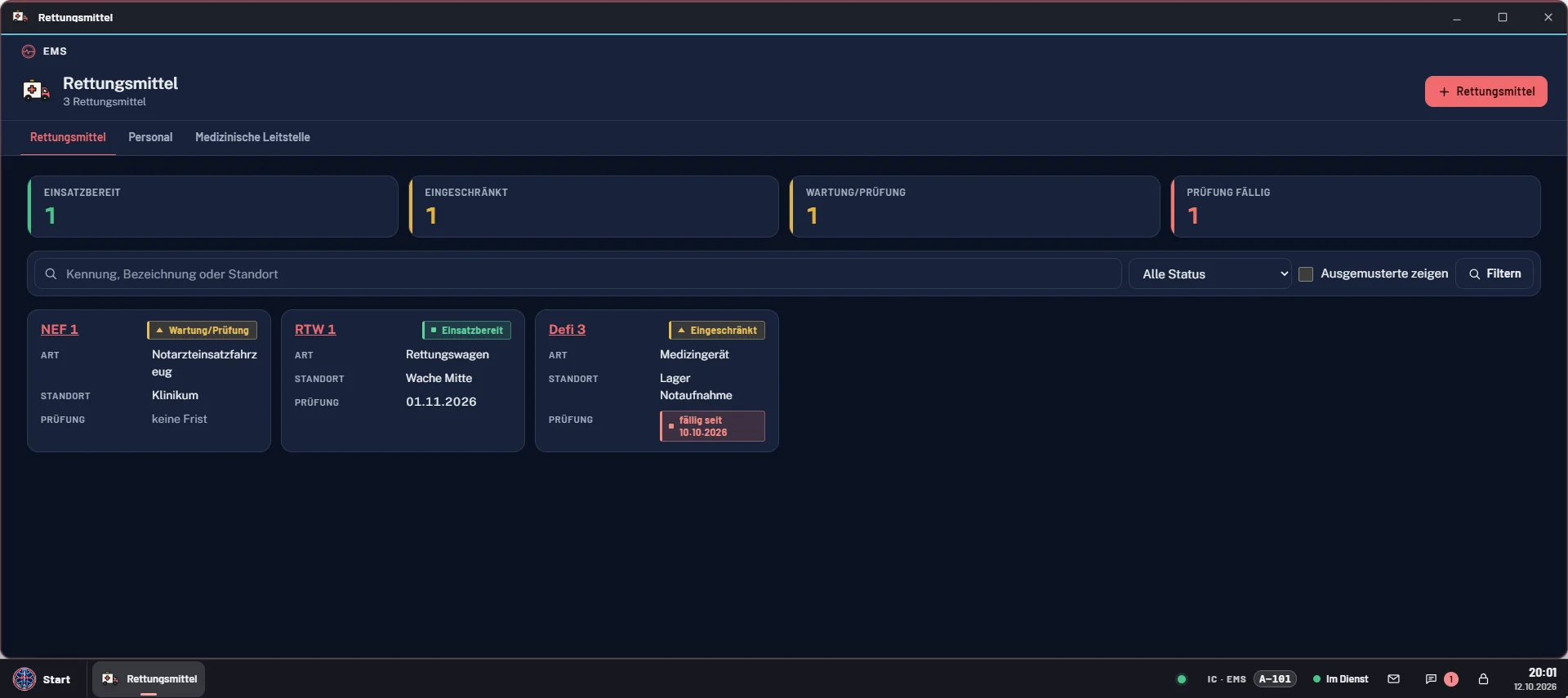
Task: Open the Defi 3 link
Action: [567, 330]
